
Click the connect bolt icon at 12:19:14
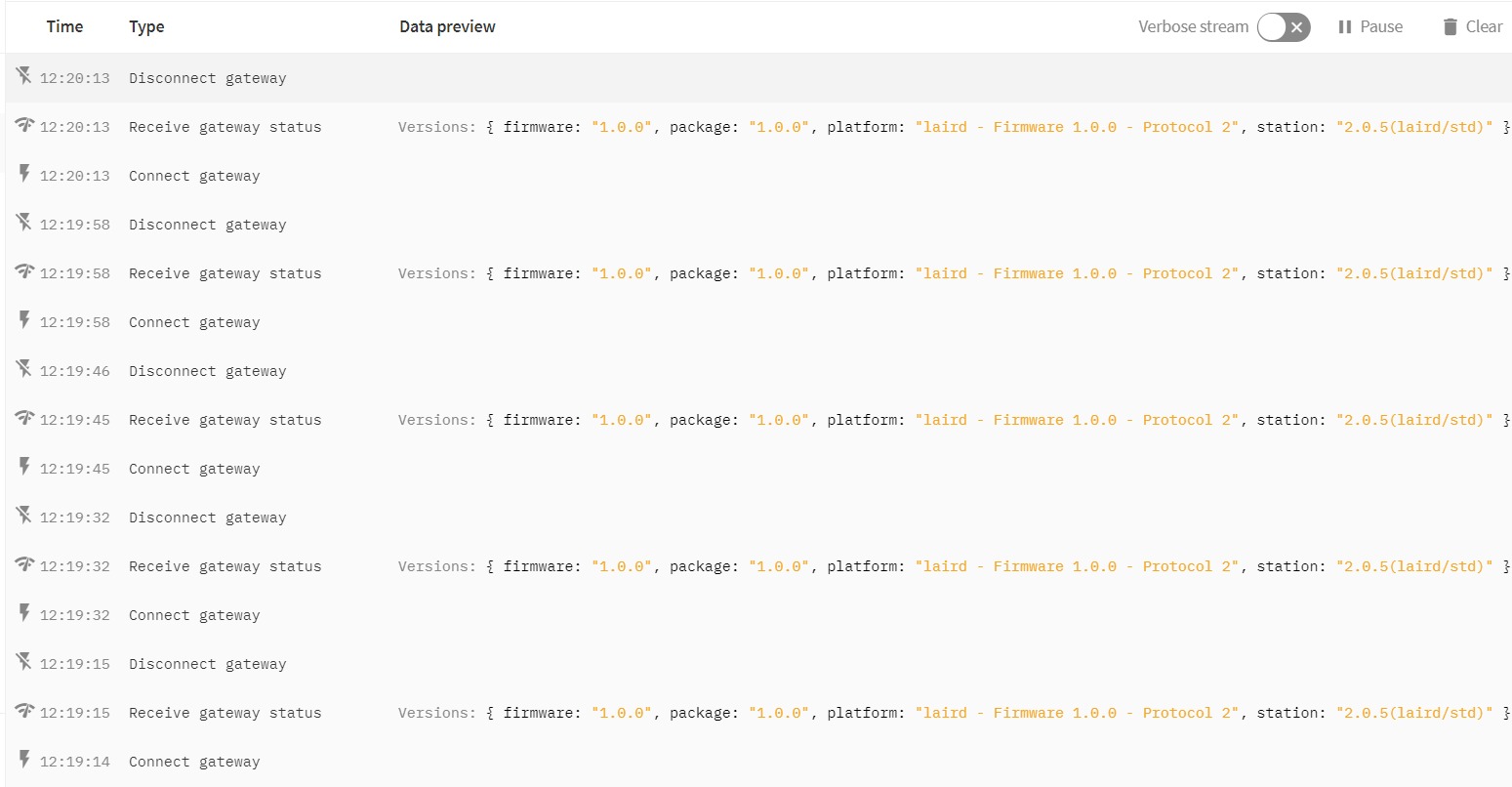tap(24, 760)
